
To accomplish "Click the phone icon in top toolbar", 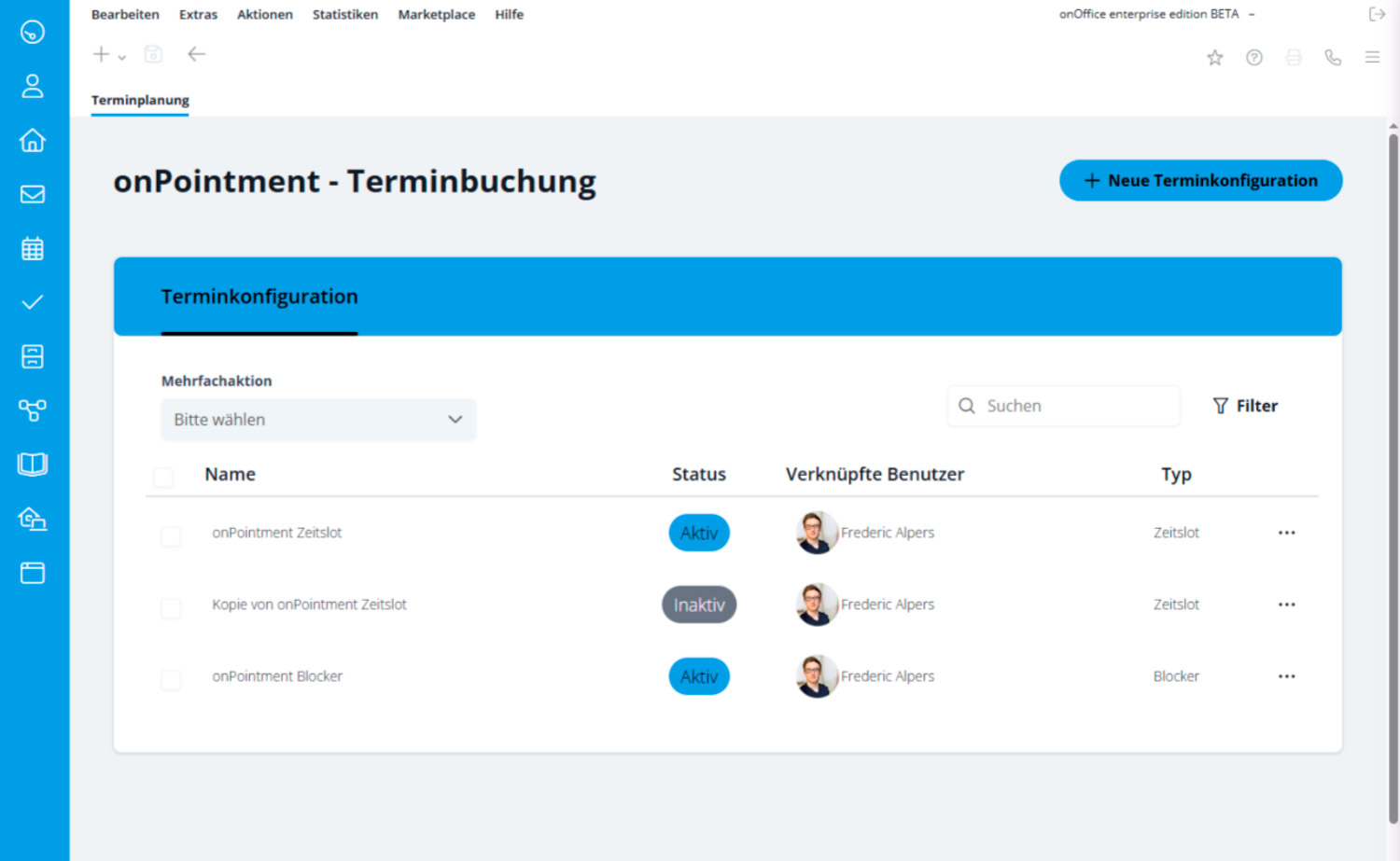I will click(1333, 58).
